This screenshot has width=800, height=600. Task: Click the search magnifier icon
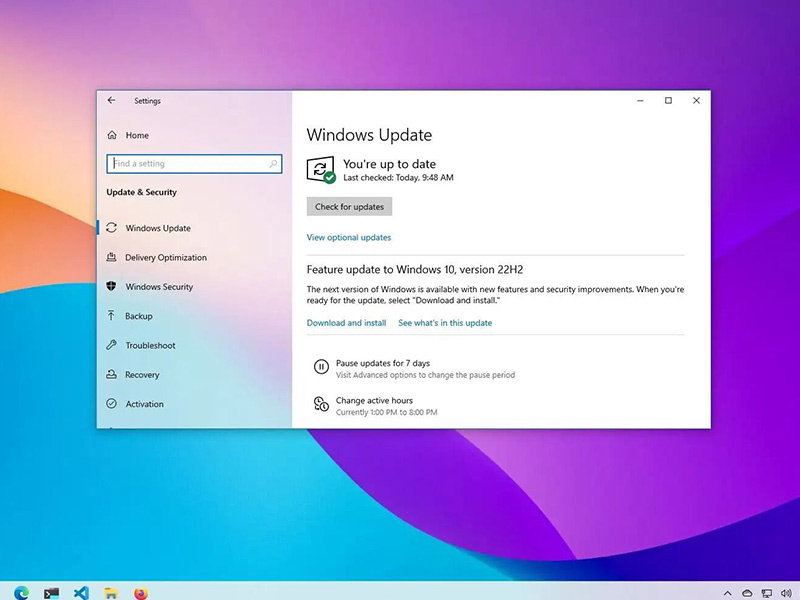pos(273,164)
